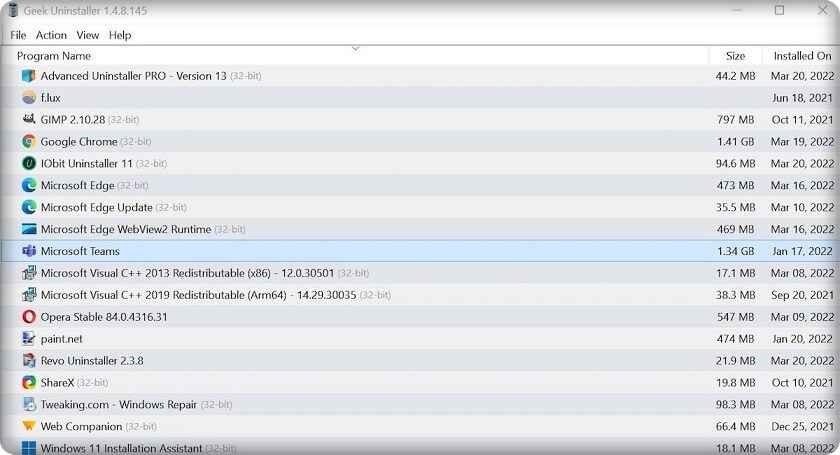Click the Visual C++ 2019 Redistributable icon
840x455 pixels.
[29, 295]
